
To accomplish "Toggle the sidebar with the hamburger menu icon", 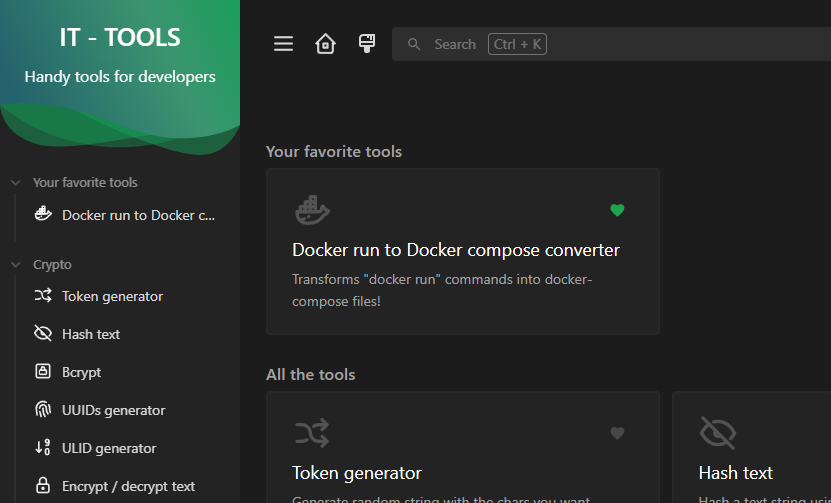I will pyautogui.click(x=284, y=44).
